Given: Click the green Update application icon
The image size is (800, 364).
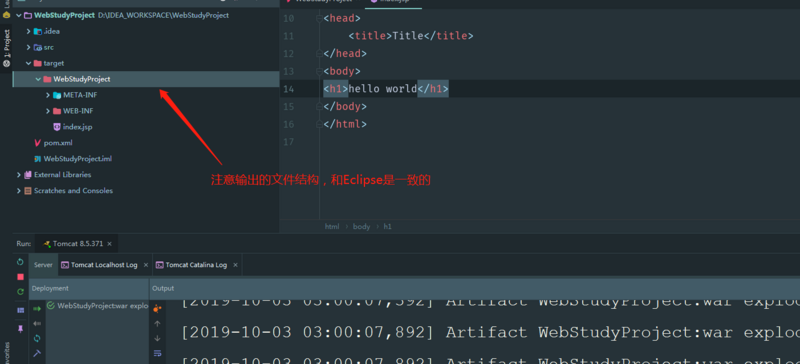Looking at the screenshot, I should click(20, 292).
